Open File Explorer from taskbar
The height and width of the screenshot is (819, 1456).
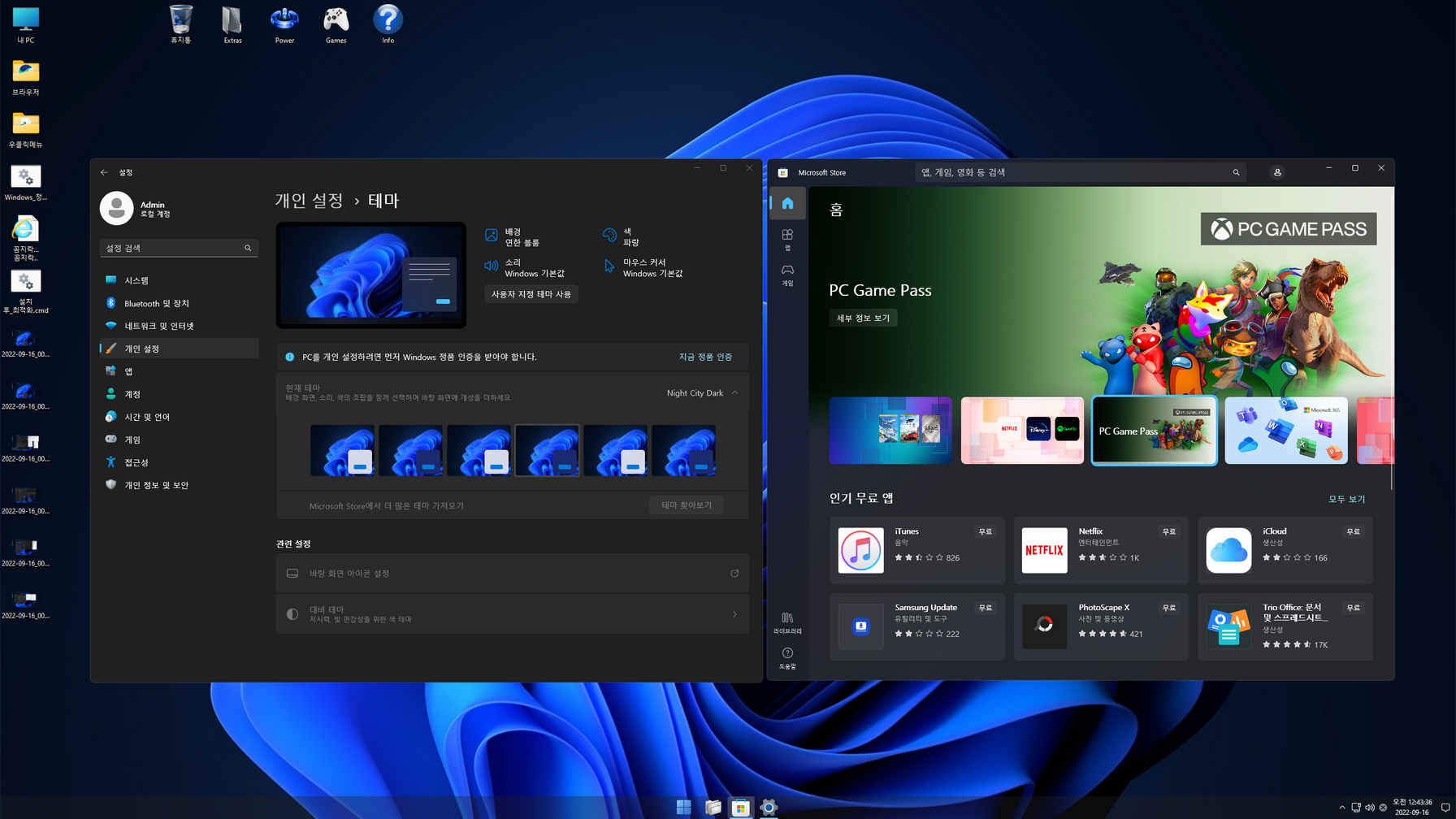click(713, 807)
